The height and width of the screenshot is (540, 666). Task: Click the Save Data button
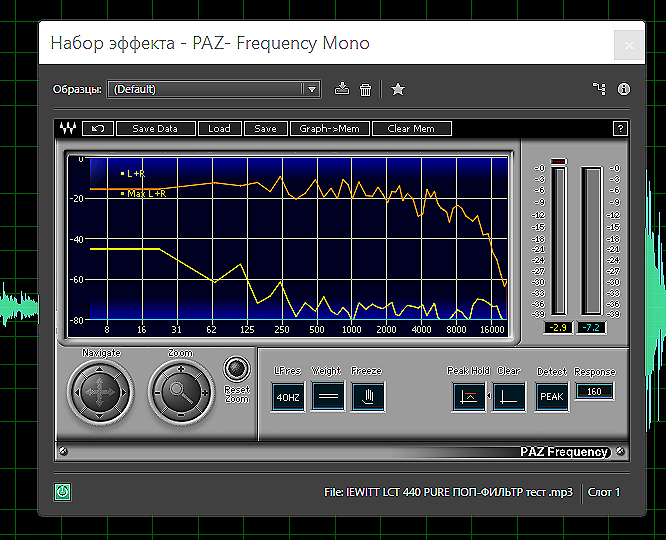point(155,128)
